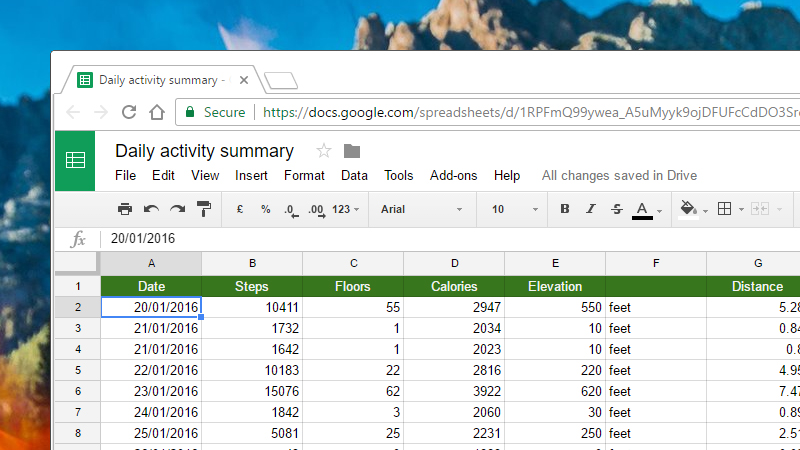This screenshot has height=450, width=800.
Task: Toggle Strikethrough formatting
Action: coord(616,209)
